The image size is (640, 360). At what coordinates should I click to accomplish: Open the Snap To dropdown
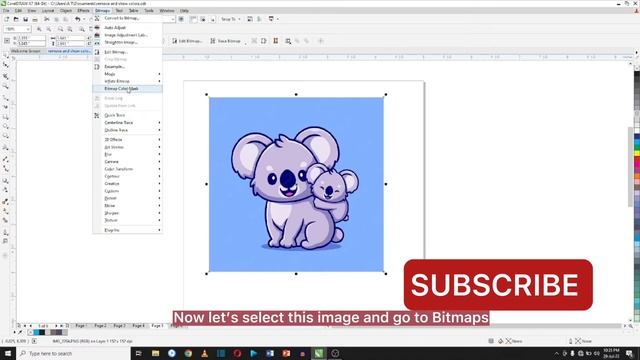231,19
